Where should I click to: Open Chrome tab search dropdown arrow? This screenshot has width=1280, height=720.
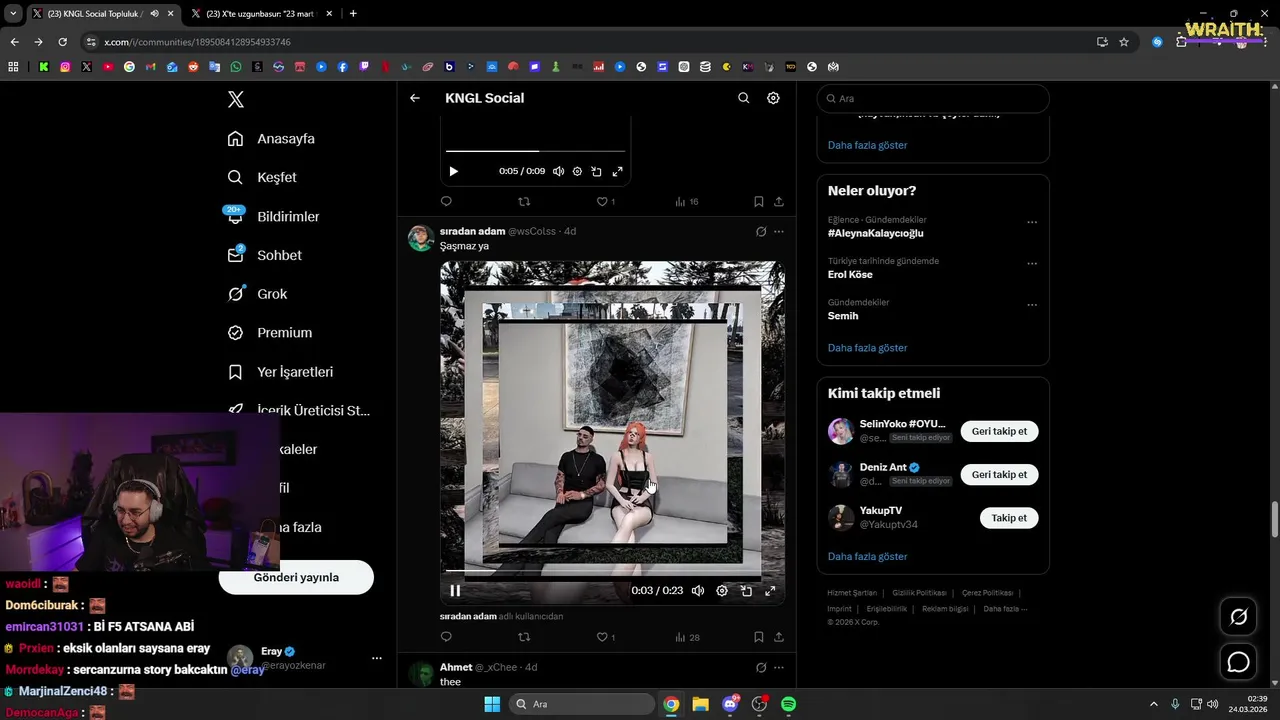[12, 13]
